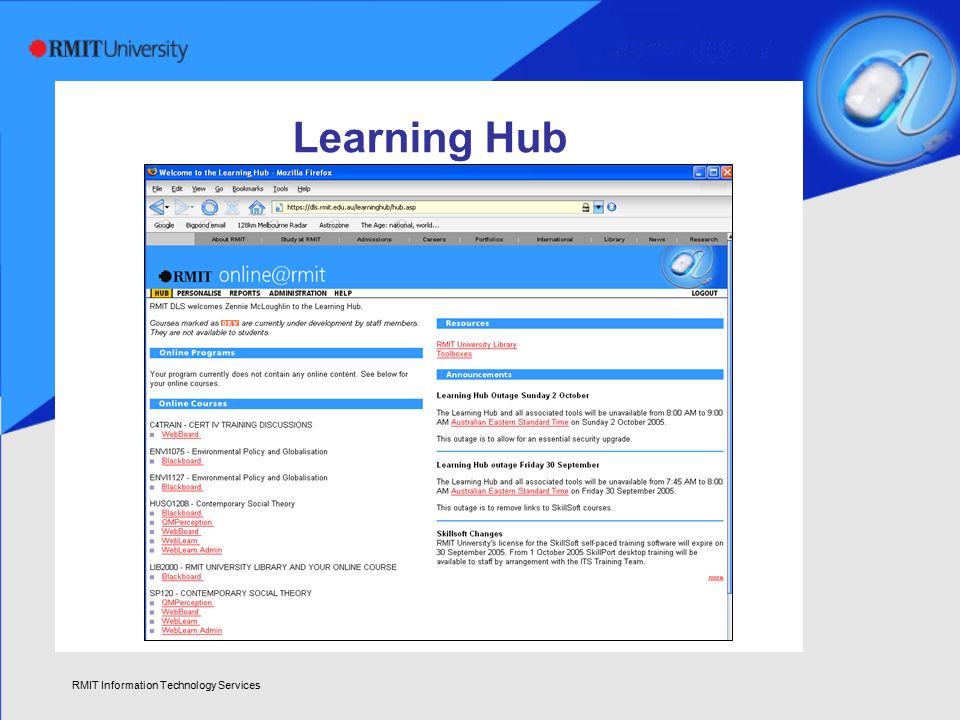Click the Firefox icon in title bar

pos(152,172)
